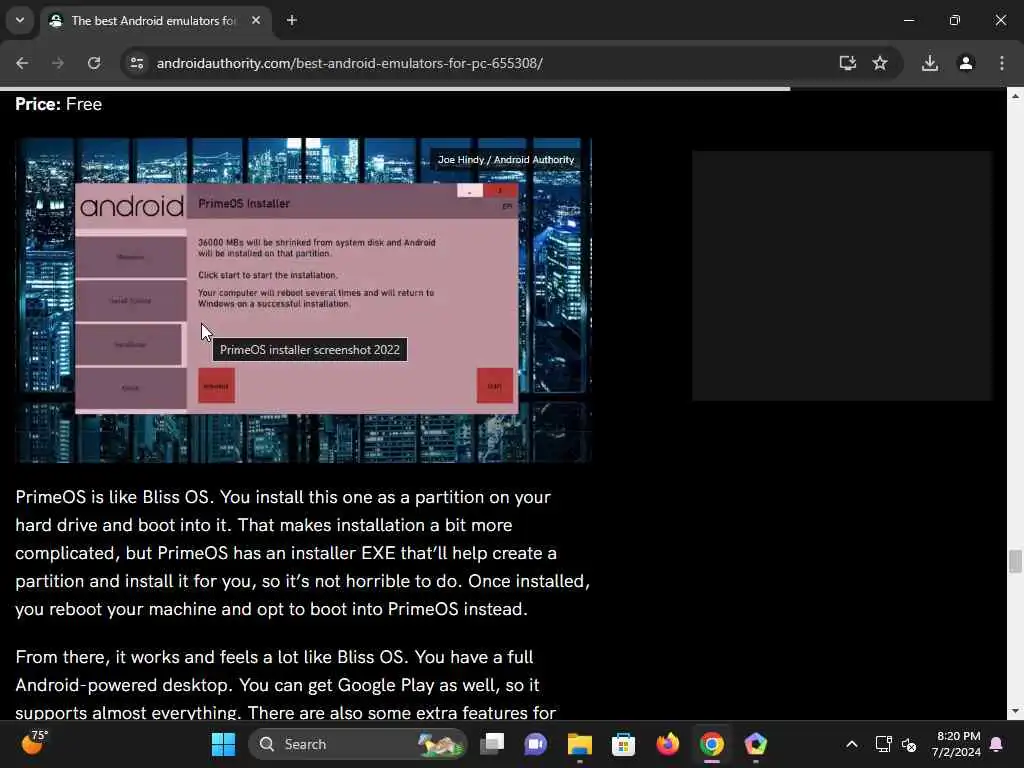Click the scrollbar down arrow

[1015, 711]
